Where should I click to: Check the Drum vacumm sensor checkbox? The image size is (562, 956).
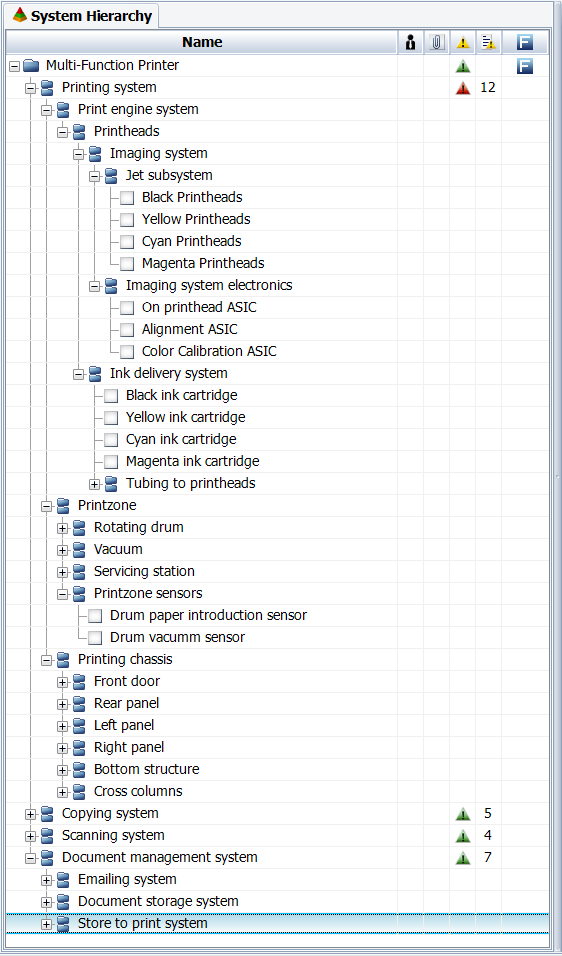95,638
